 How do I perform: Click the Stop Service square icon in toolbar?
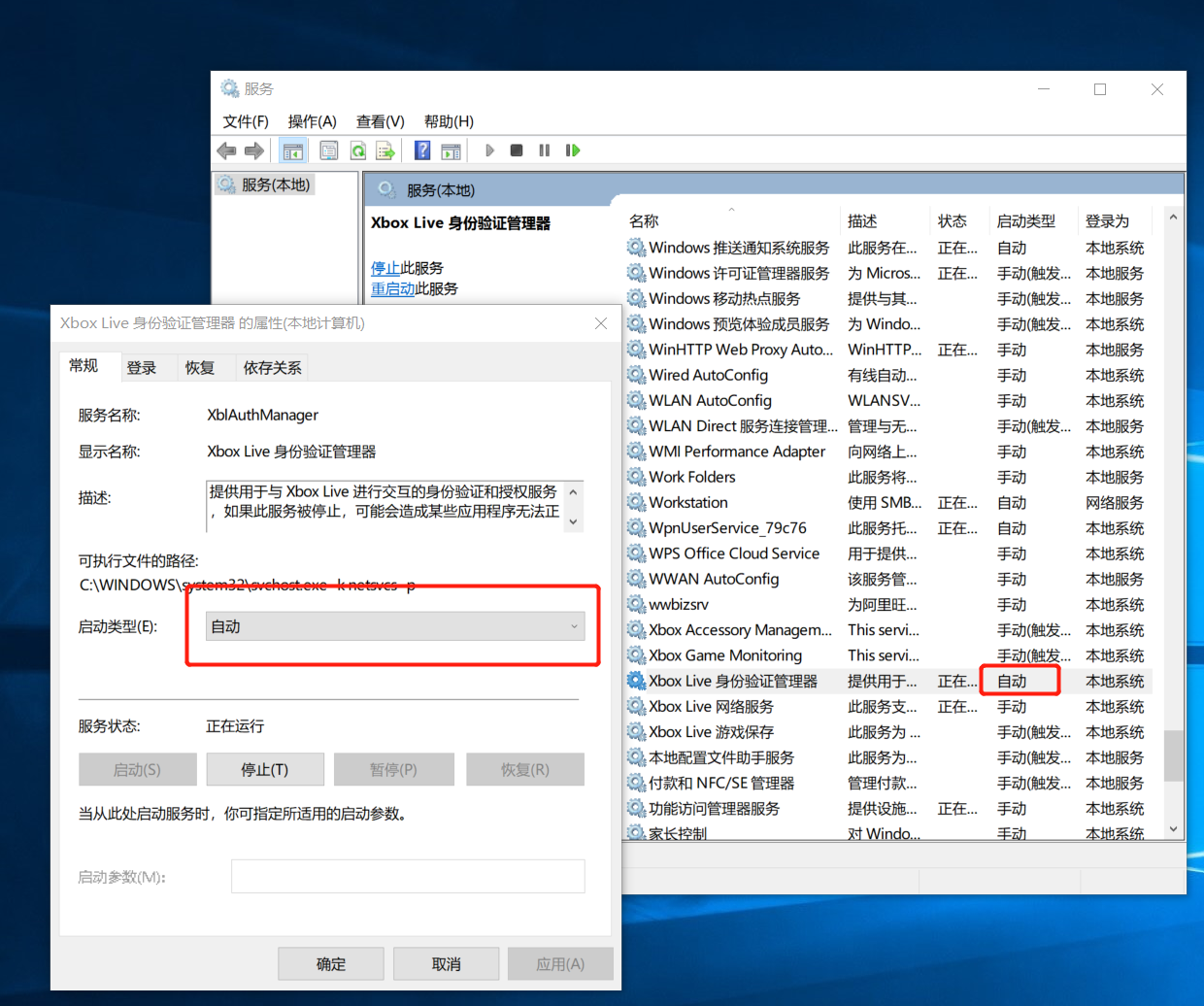(x=517, y=151)
